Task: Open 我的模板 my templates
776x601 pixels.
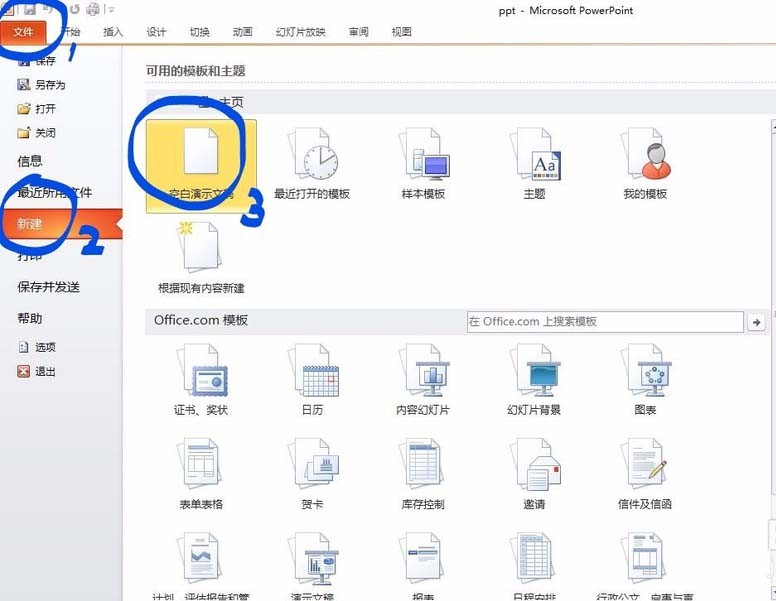Action: click(x=645, y=164)
